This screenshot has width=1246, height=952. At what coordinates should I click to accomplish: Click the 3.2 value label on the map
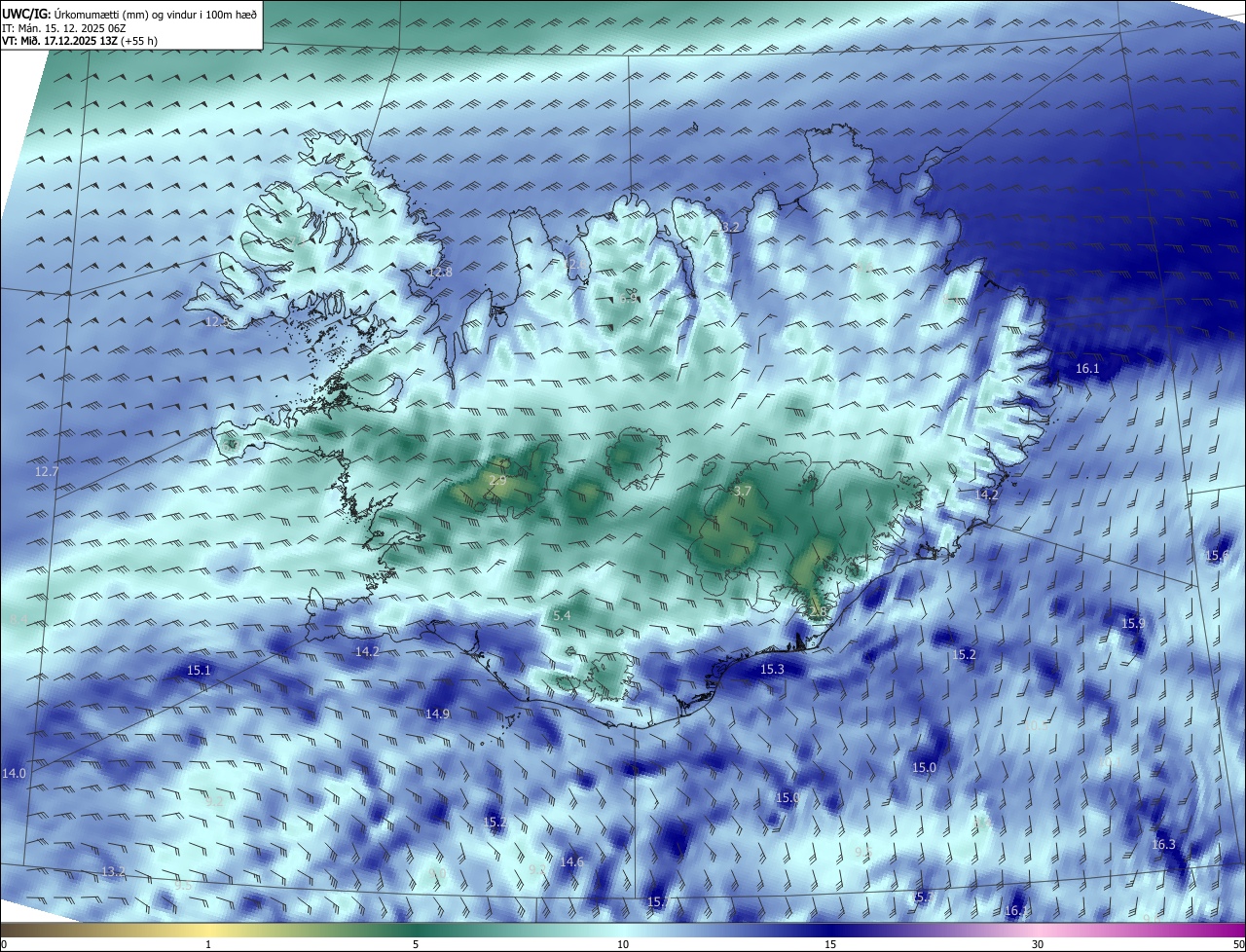click(730, 227)
